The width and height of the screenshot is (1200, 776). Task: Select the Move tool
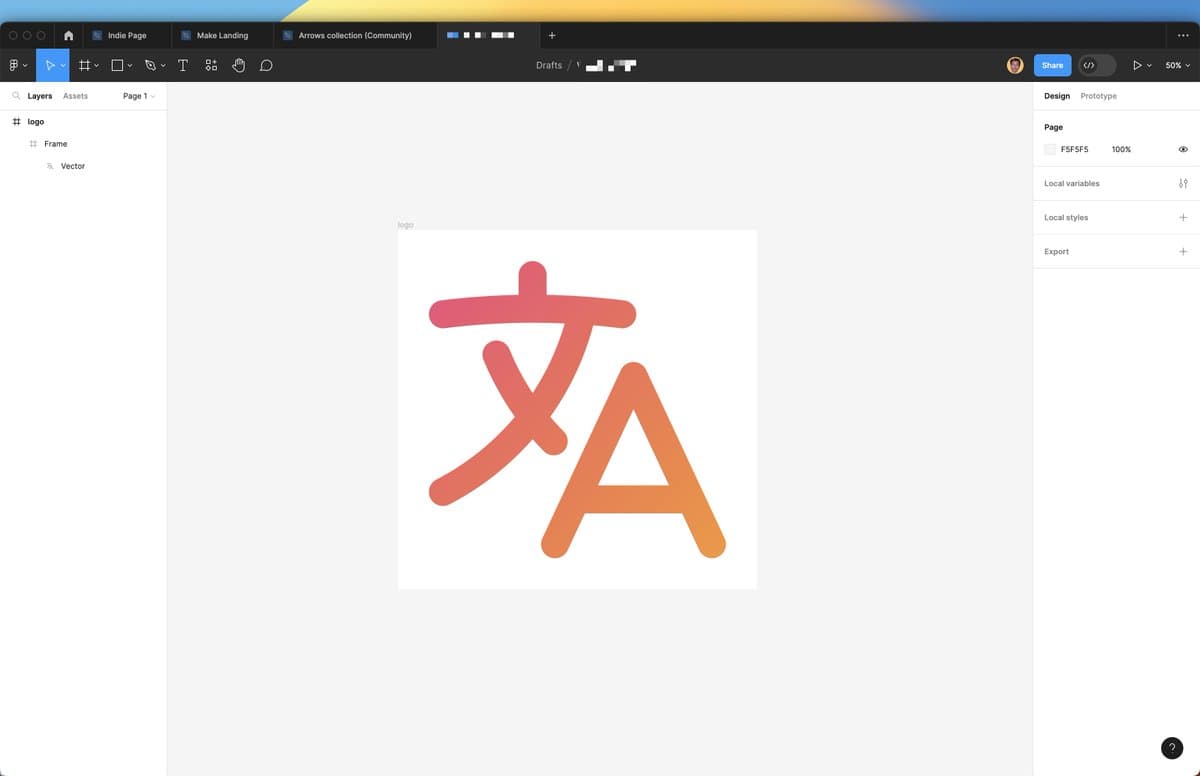click(50, 65)
